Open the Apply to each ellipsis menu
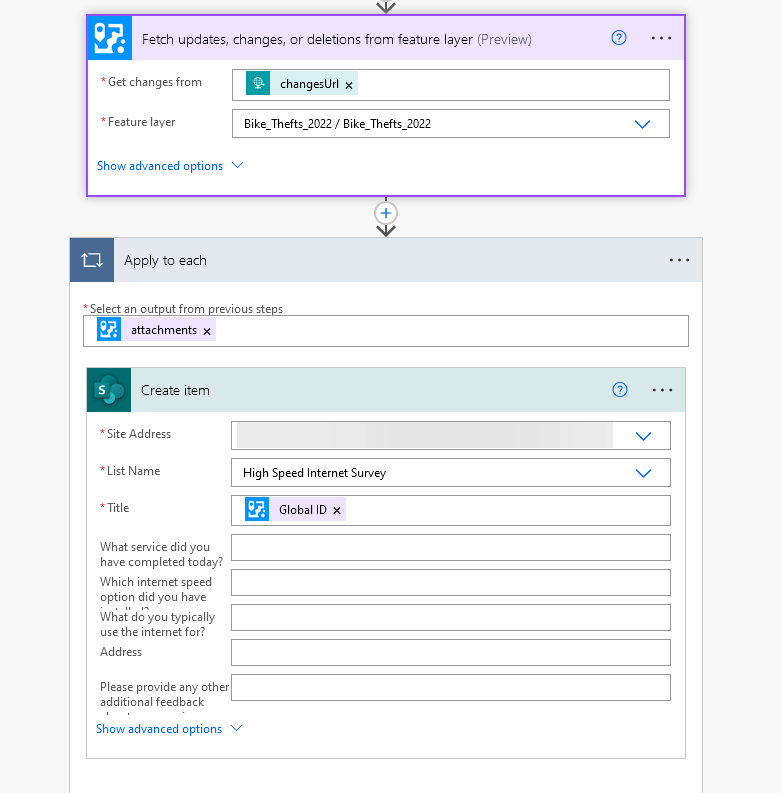The height and width of the screenshot is (793, 781). point(679,260)
